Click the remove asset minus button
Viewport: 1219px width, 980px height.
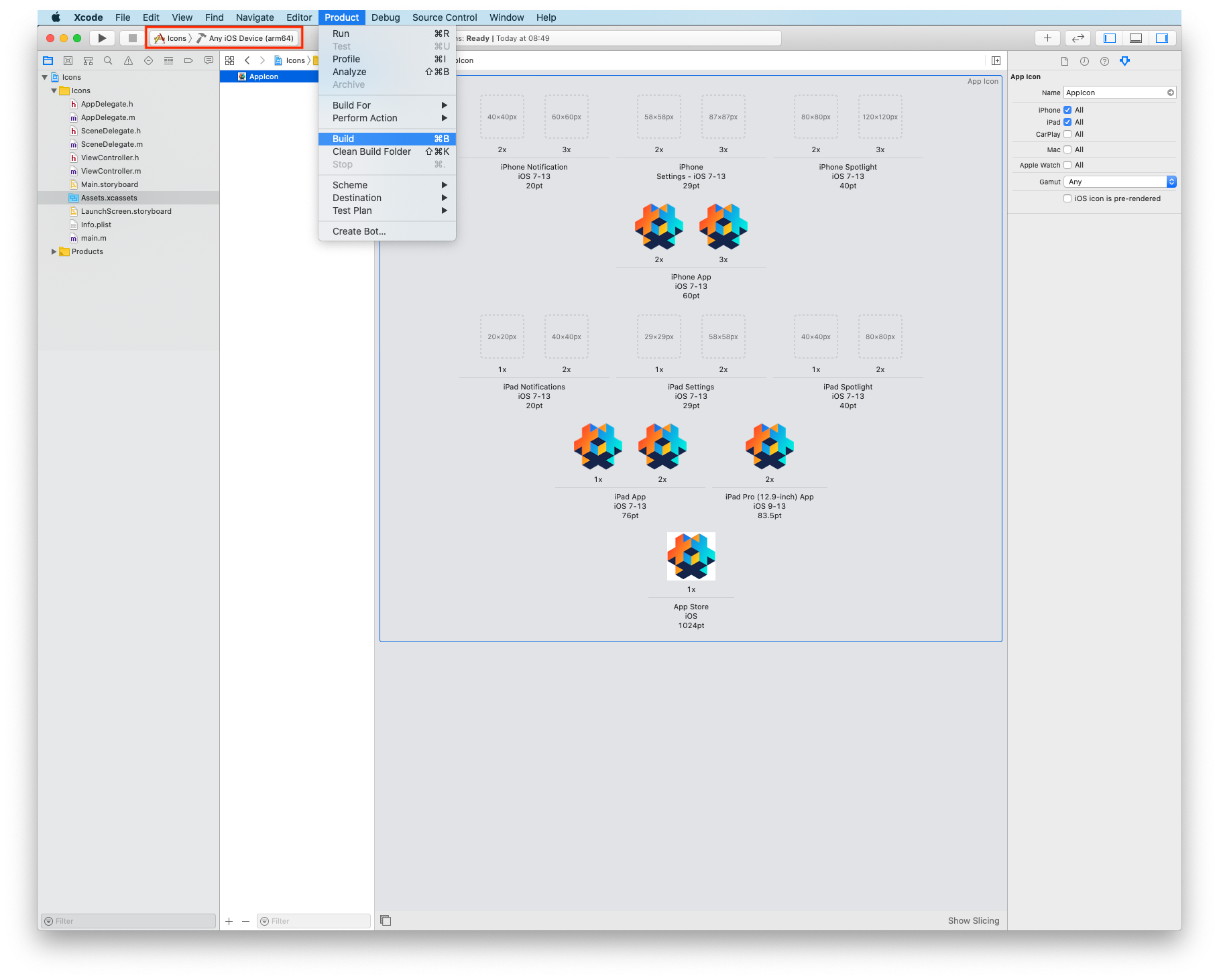(x=245, y=921)
